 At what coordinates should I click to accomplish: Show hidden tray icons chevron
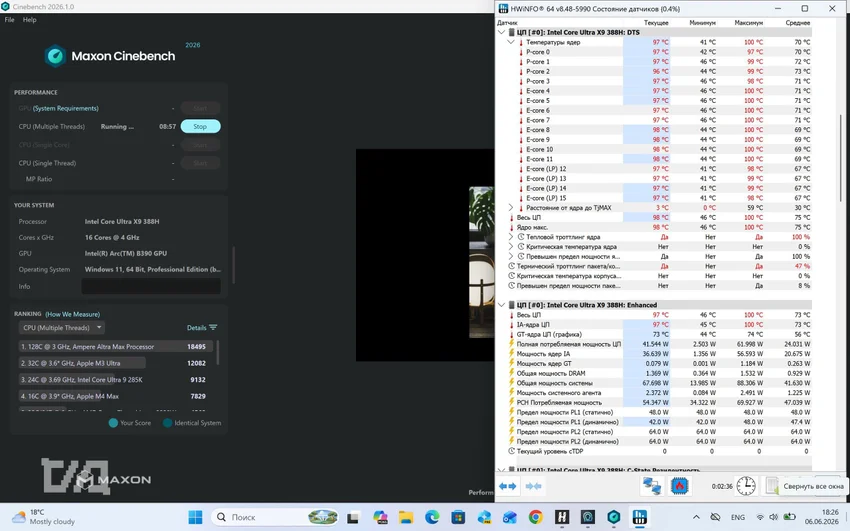click(697, 517)
